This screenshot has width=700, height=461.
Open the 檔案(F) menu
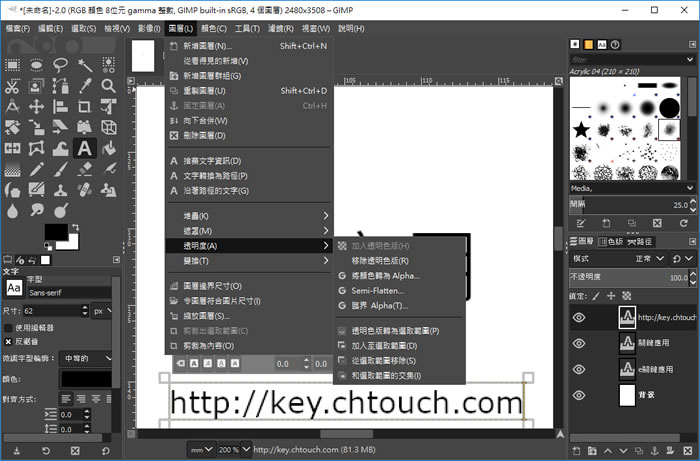pyautogui.click(x=18, y=29)
